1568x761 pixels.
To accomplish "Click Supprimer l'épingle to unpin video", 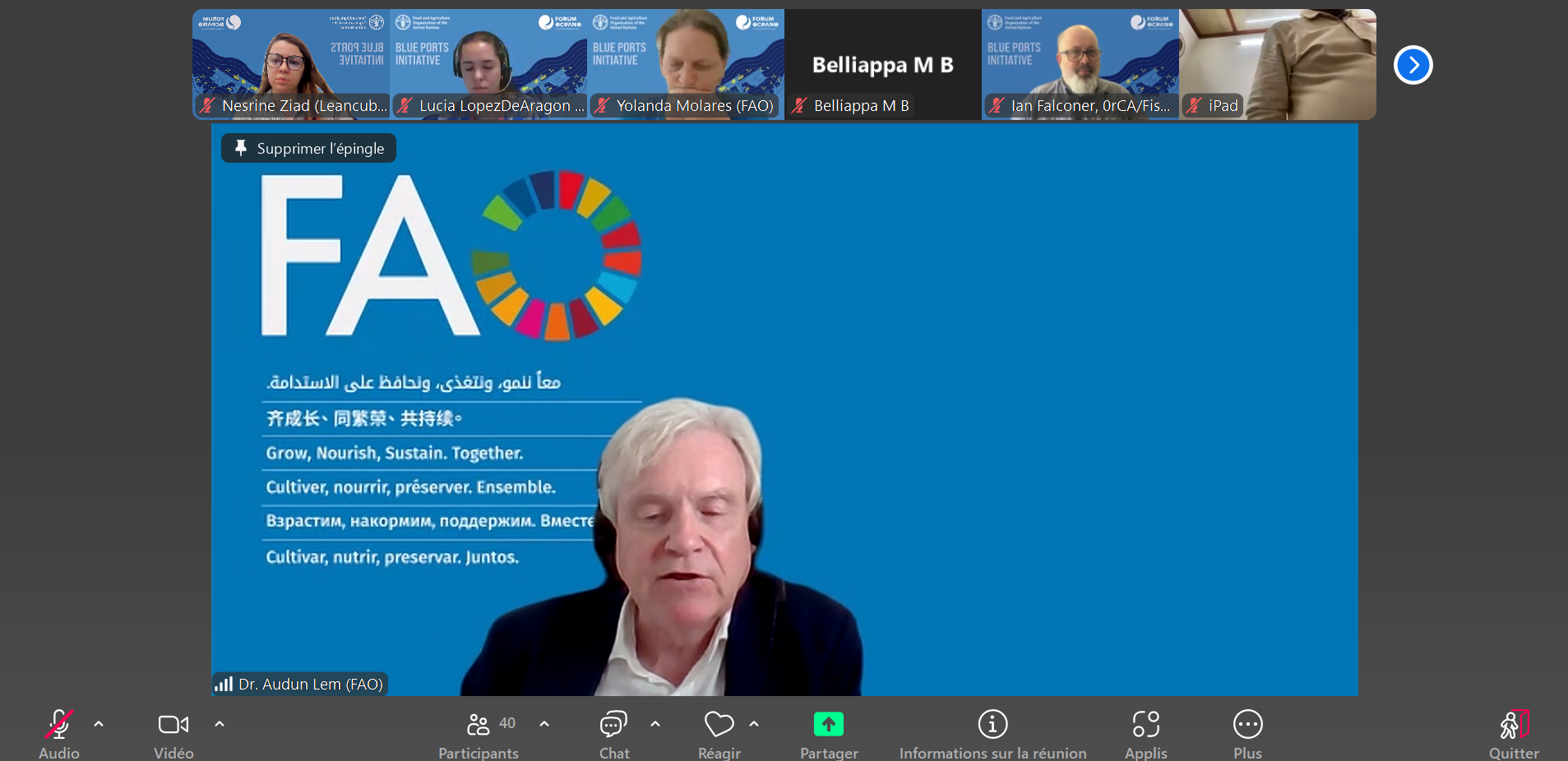I will point(309,149).
